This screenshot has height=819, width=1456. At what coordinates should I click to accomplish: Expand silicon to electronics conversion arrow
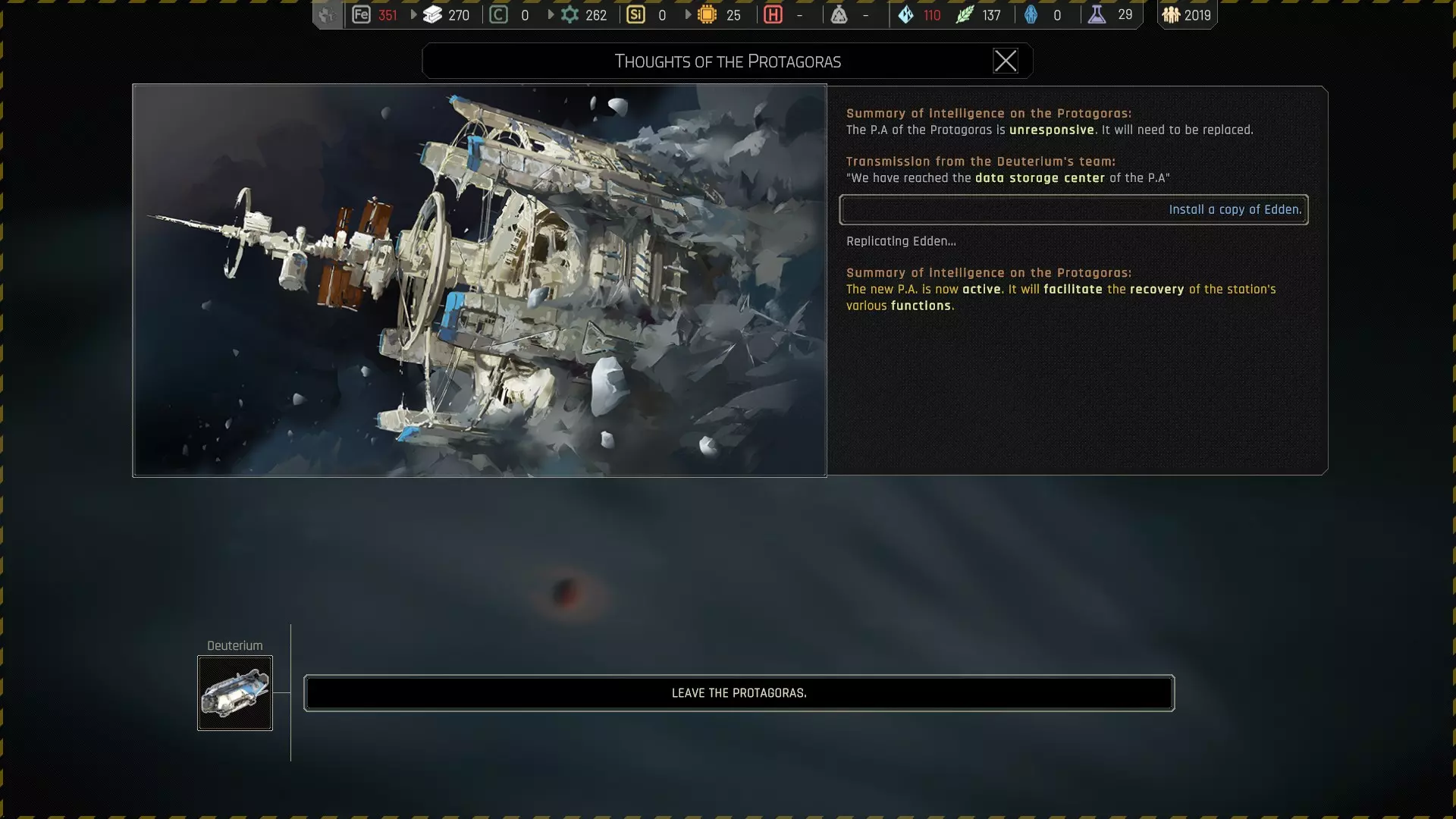[688, 14]
